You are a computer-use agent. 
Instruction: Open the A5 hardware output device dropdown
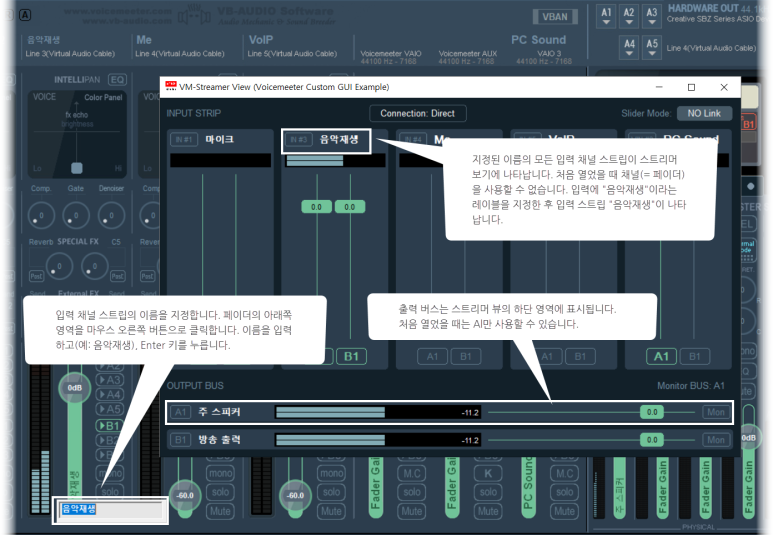coord(652,47)
